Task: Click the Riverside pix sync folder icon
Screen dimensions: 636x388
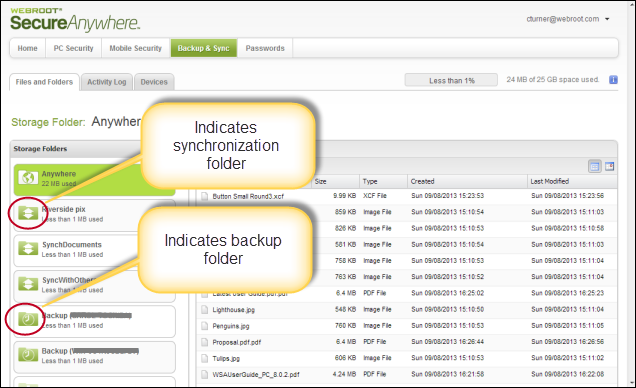Action: pyautogui.click(x=28, y=212)
